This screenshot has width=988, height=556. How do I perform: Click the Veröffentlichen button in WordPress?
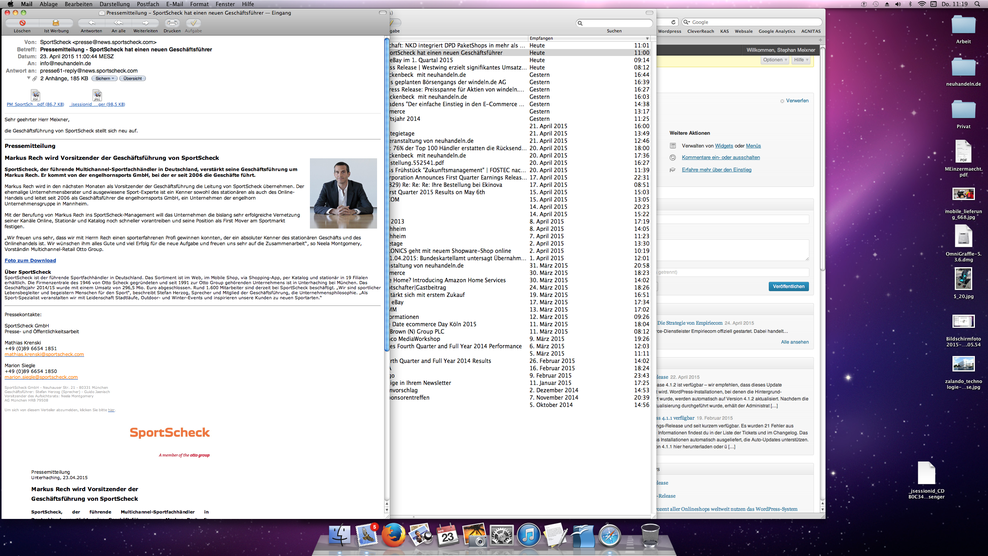pos(788,286)
